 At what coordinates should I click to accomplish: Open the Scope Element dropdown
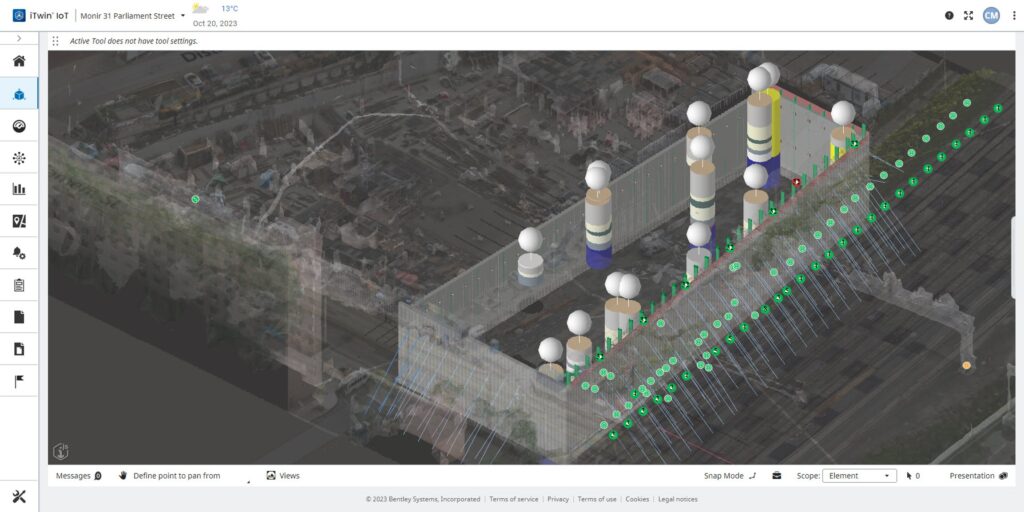859,476
